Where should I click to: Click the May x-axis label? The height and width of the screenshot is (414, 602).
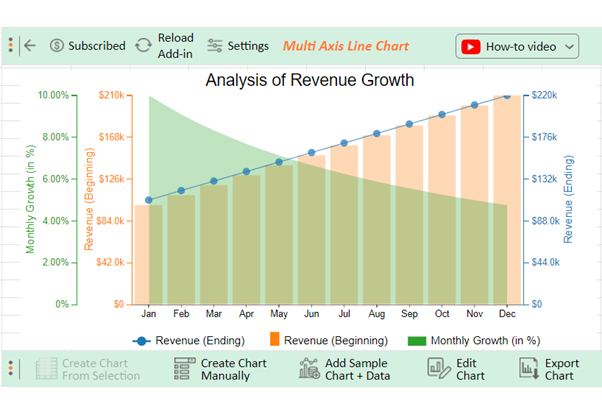tap(279, 314)
